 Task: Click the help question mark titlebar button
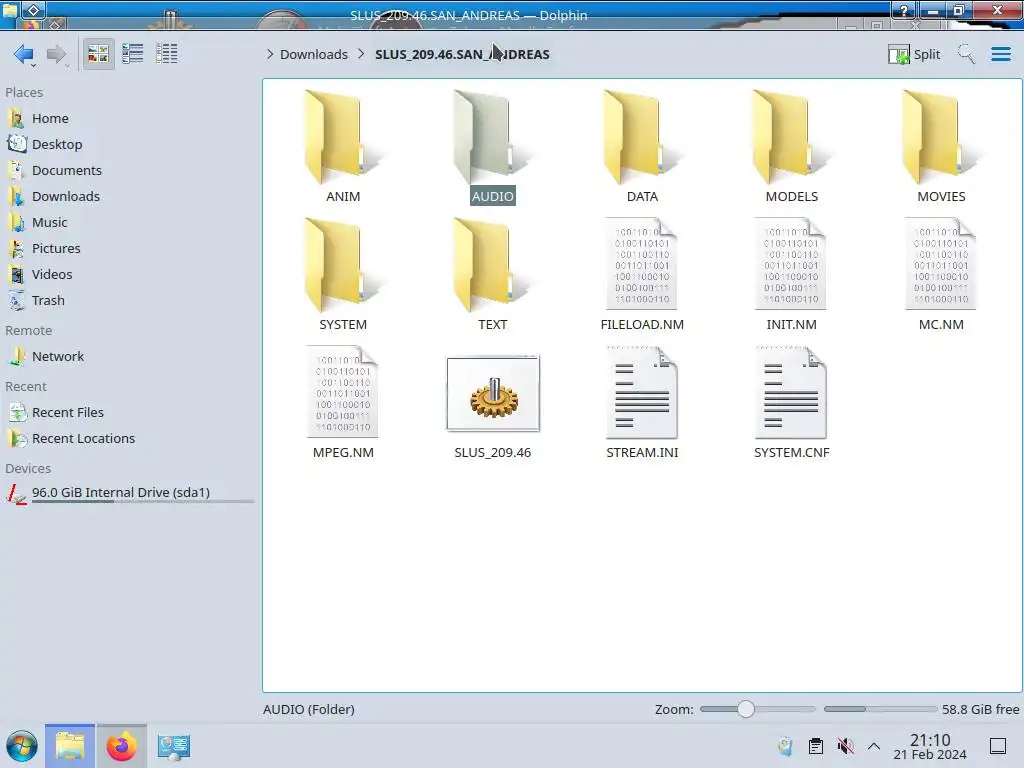(x=904, y=10)
